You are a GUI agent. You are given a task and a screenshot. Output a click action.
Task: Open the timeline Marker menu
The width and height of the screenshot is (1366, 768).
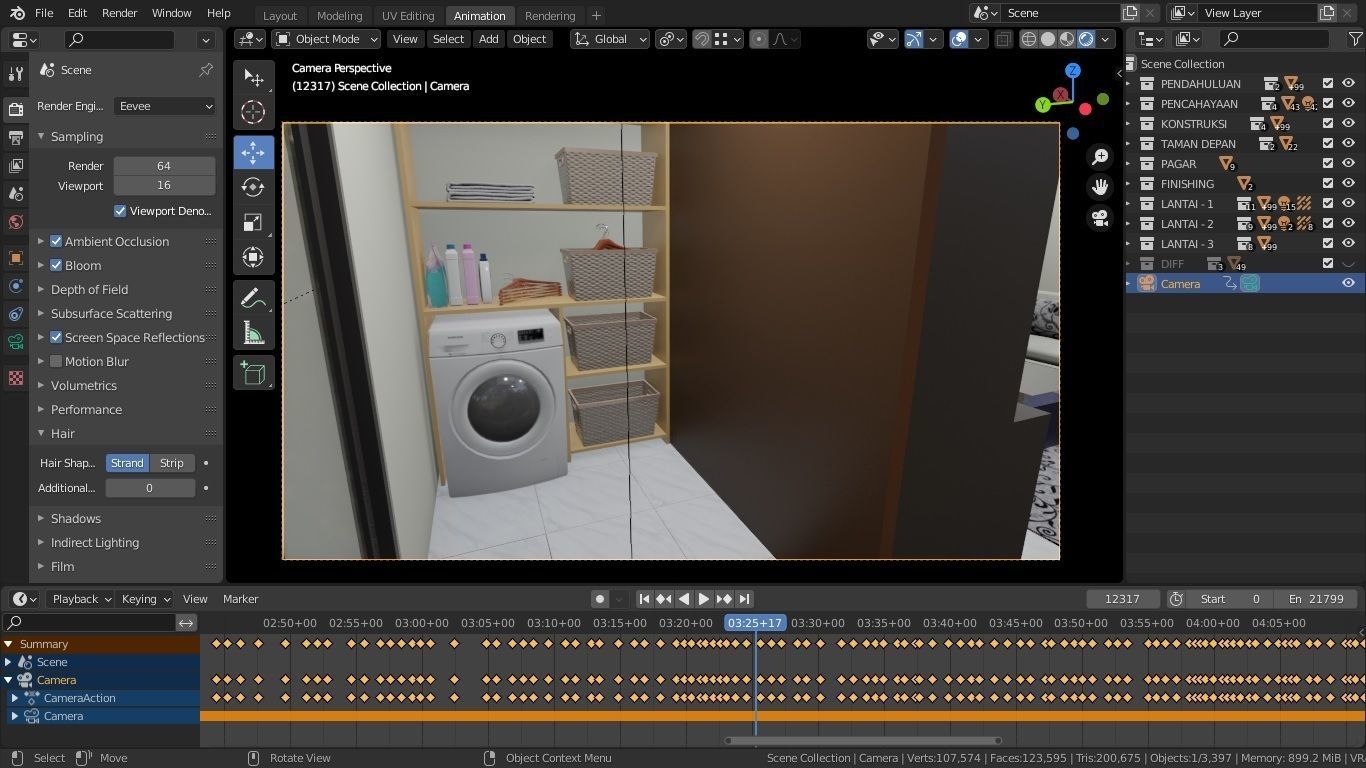(x=240, y=599)
